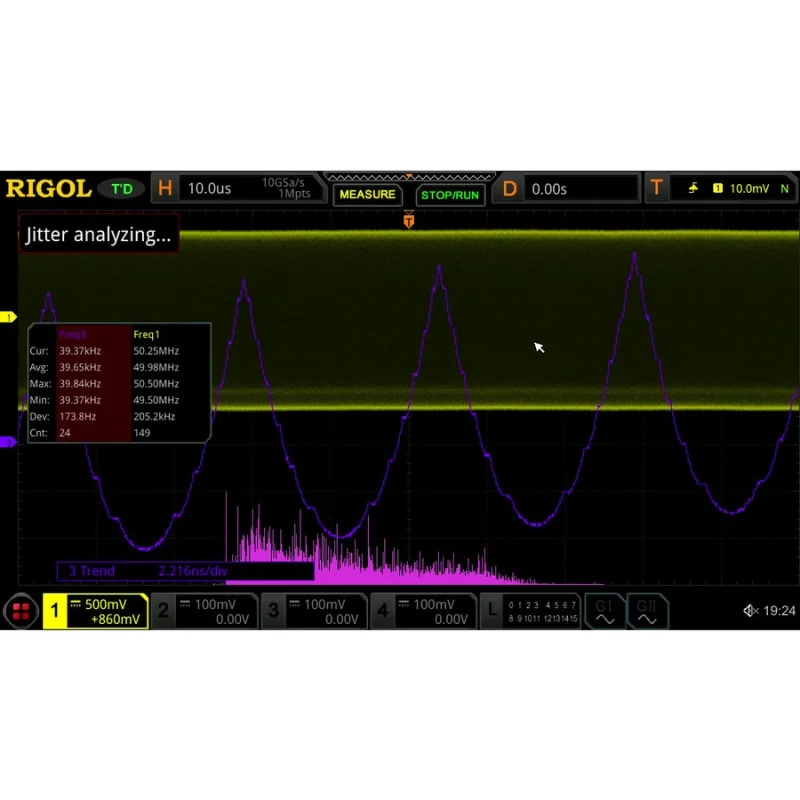800x800 pixels.
Task: Click the trigger source channel 1 badge
Action: pos(717,188)
